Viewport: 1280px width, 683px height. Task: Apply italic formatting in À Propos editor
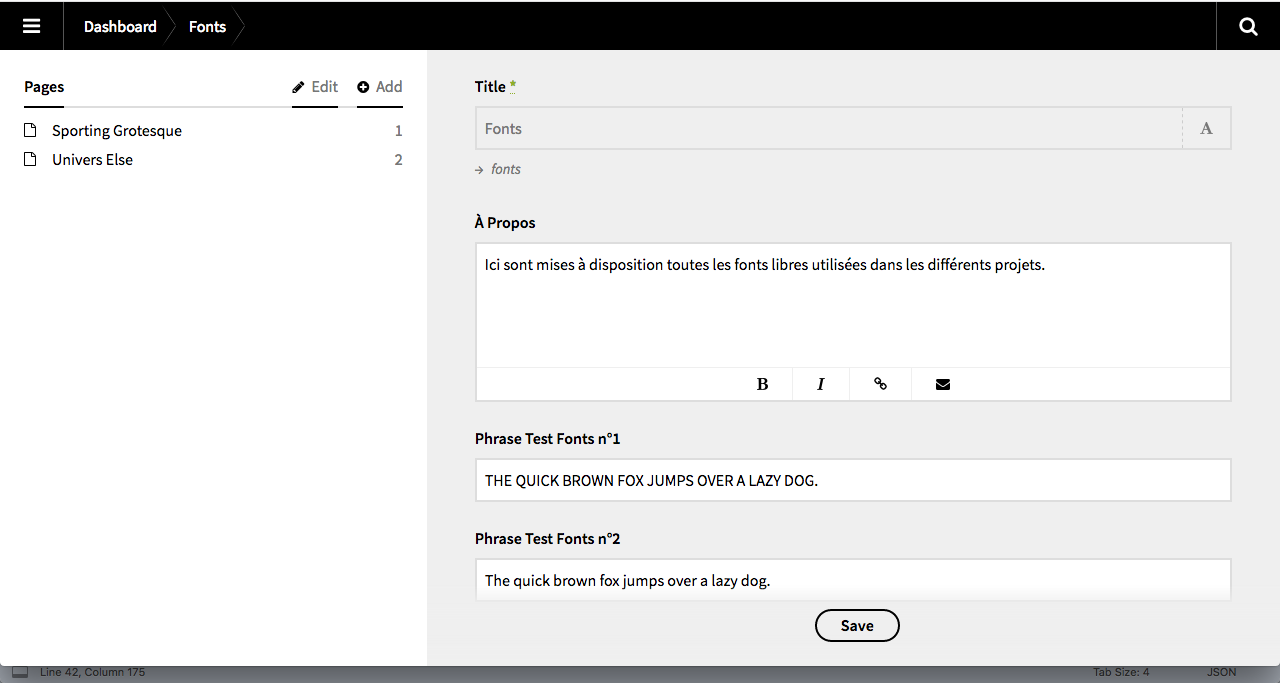820,384
